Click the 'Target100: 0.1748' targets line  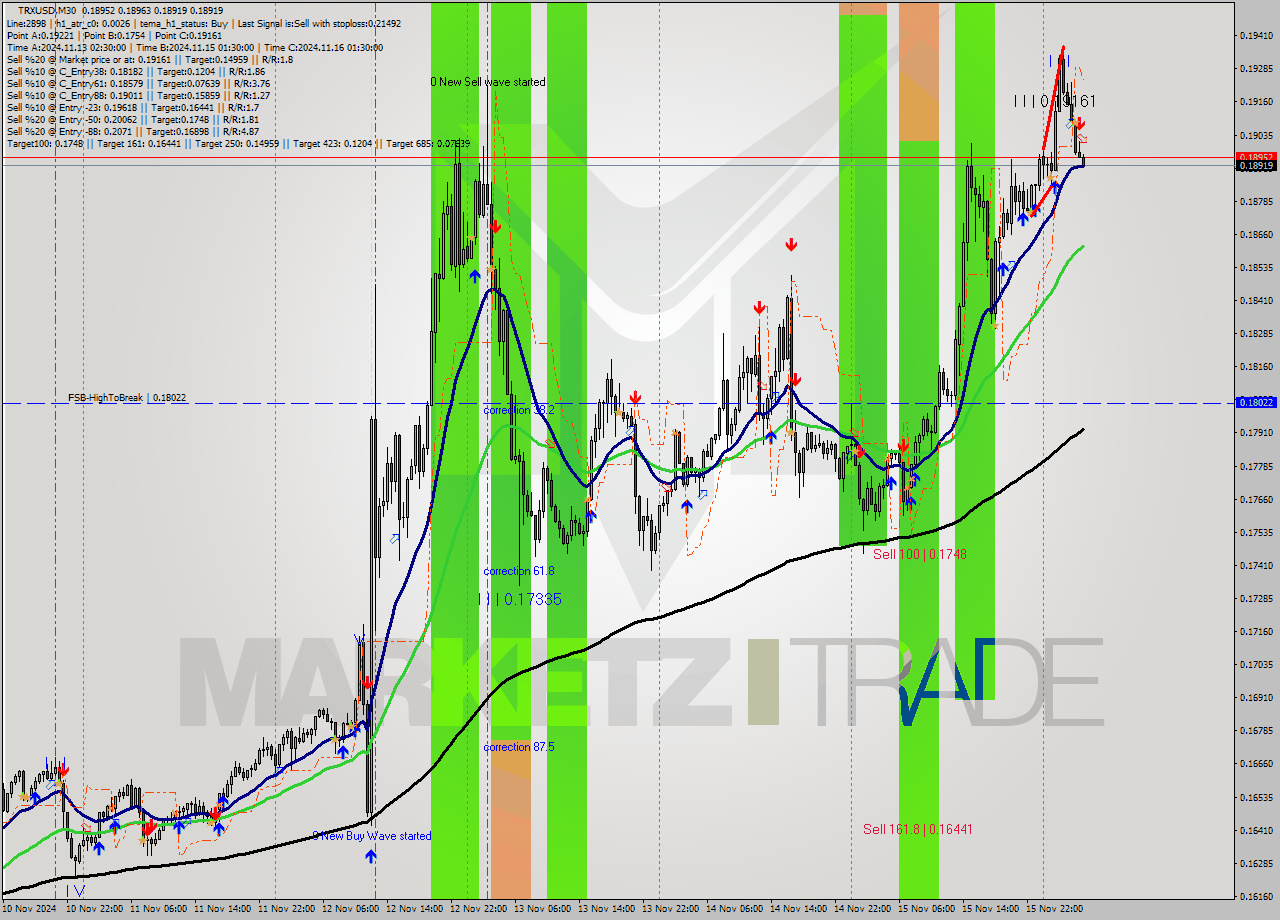tap(238, 143)
